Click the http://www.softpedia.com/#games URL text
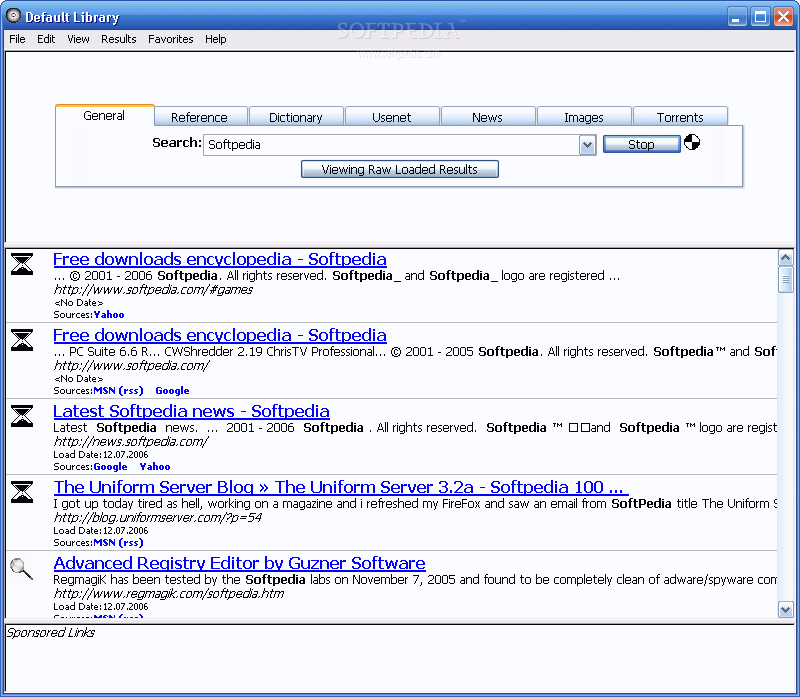The image size is (800, 697). pyautogui.click(x=153, y=290)
